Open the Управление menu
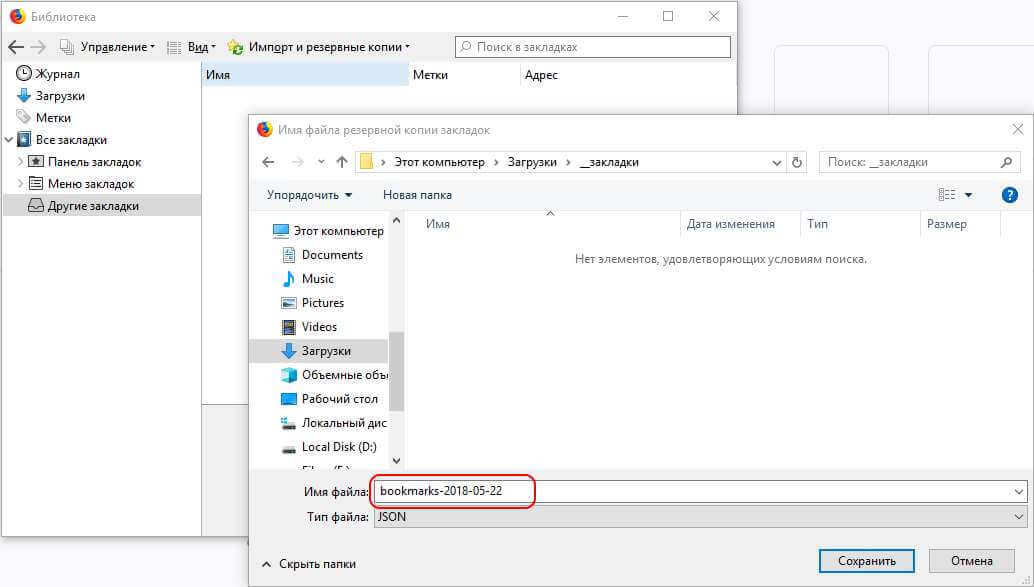The width and height of the screenshot is (1034, 587). 108,47
